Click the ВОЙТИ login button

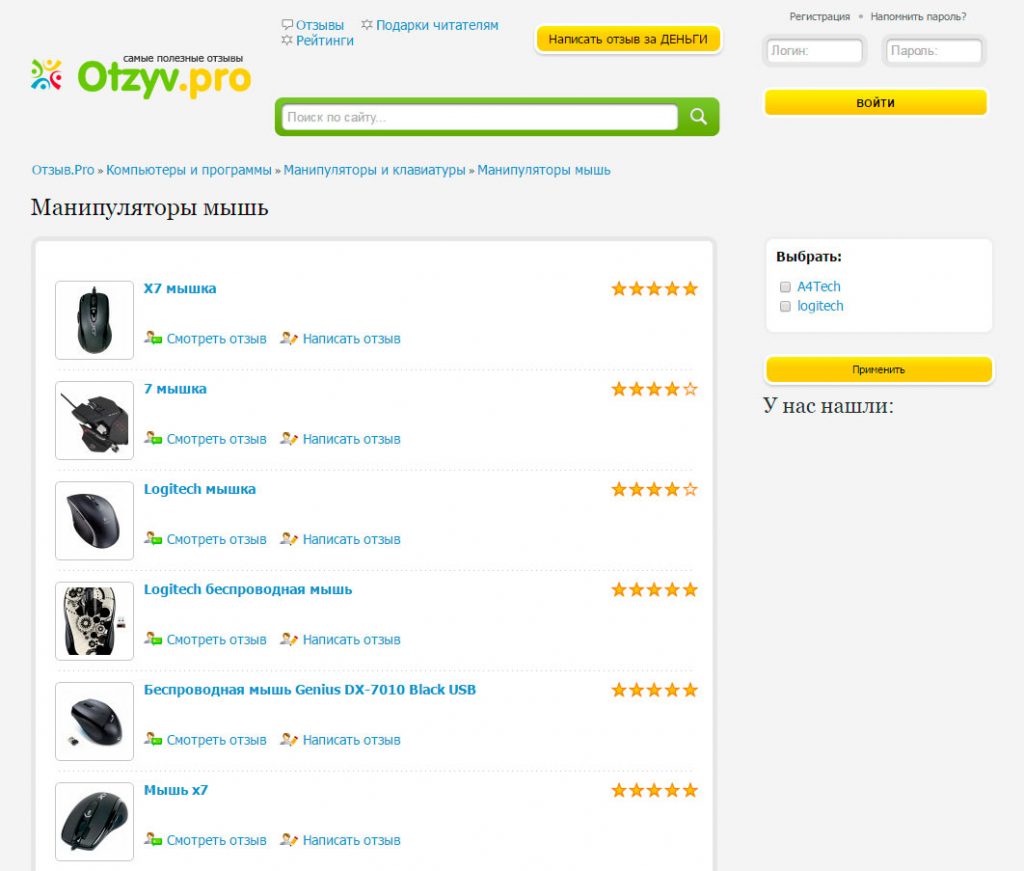875,103
